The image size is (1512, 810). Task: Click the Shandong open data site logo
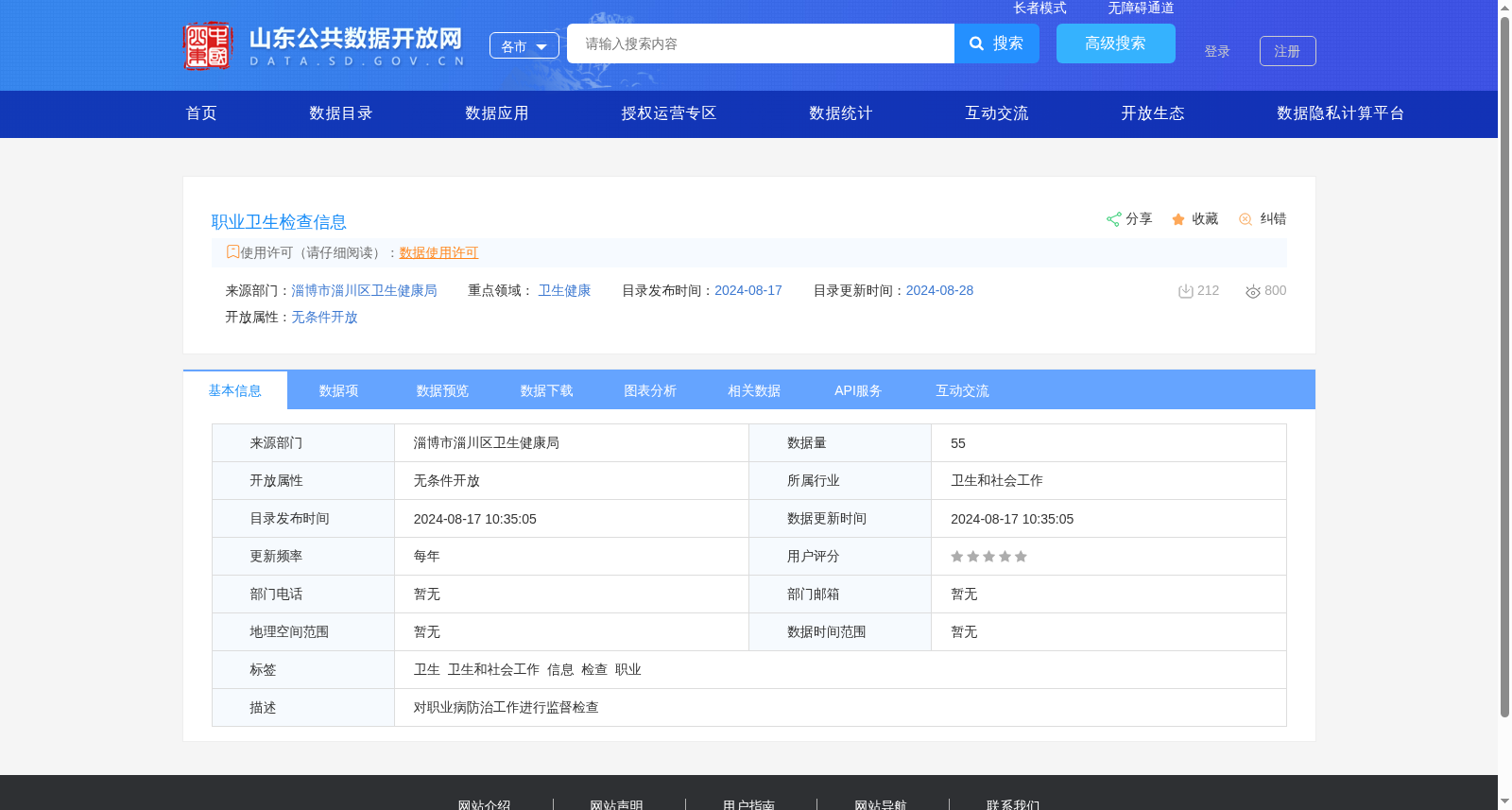[x=324, y=45]
